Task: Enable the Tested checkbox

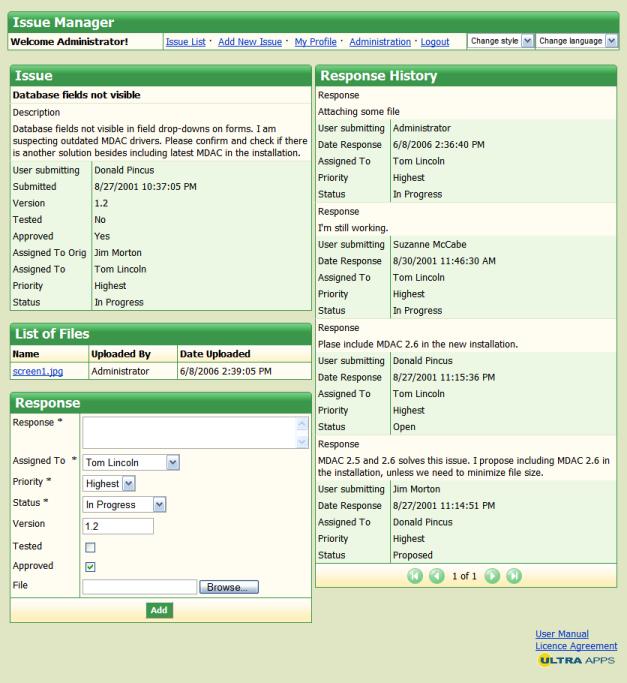Action: click(89, 546)
